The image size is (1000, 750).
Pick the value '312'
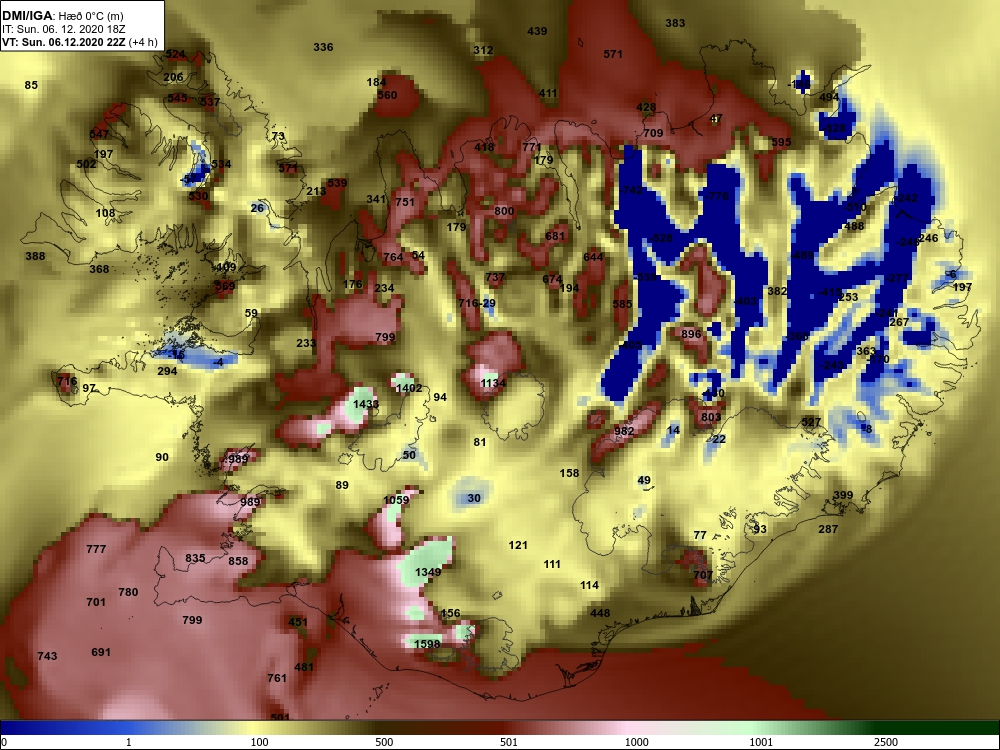tap(483, 50)
